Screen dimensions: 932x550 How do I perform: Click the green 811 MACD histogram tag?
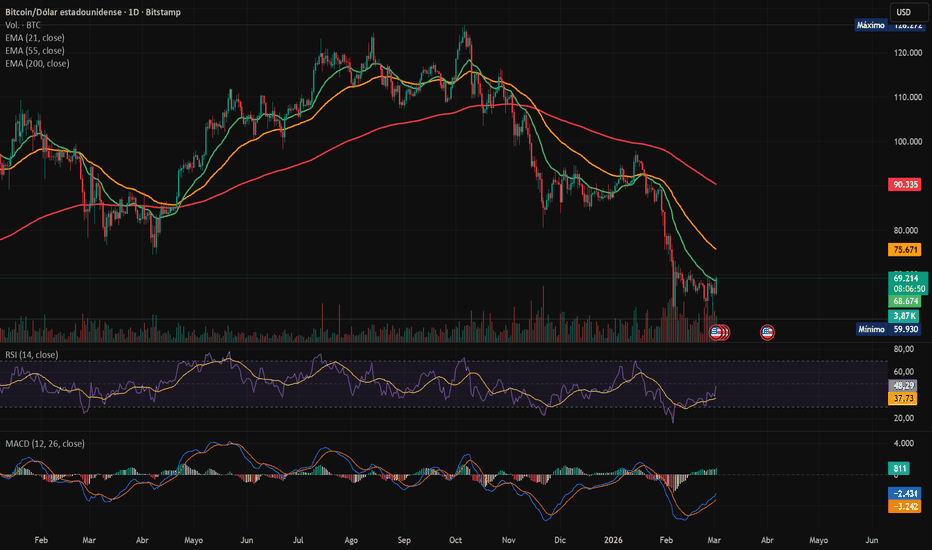pos(899,469)
